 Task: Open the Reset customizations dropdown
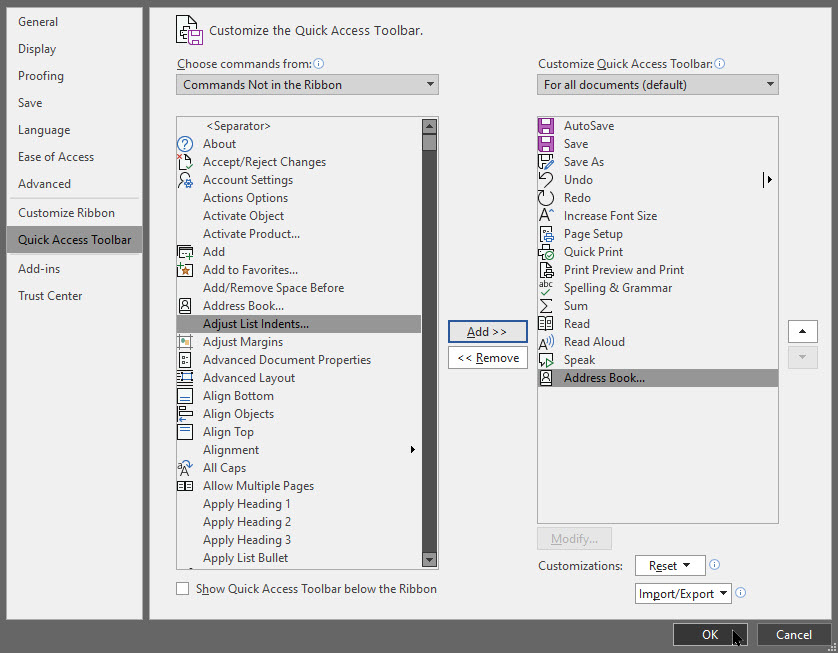[669, 566]
